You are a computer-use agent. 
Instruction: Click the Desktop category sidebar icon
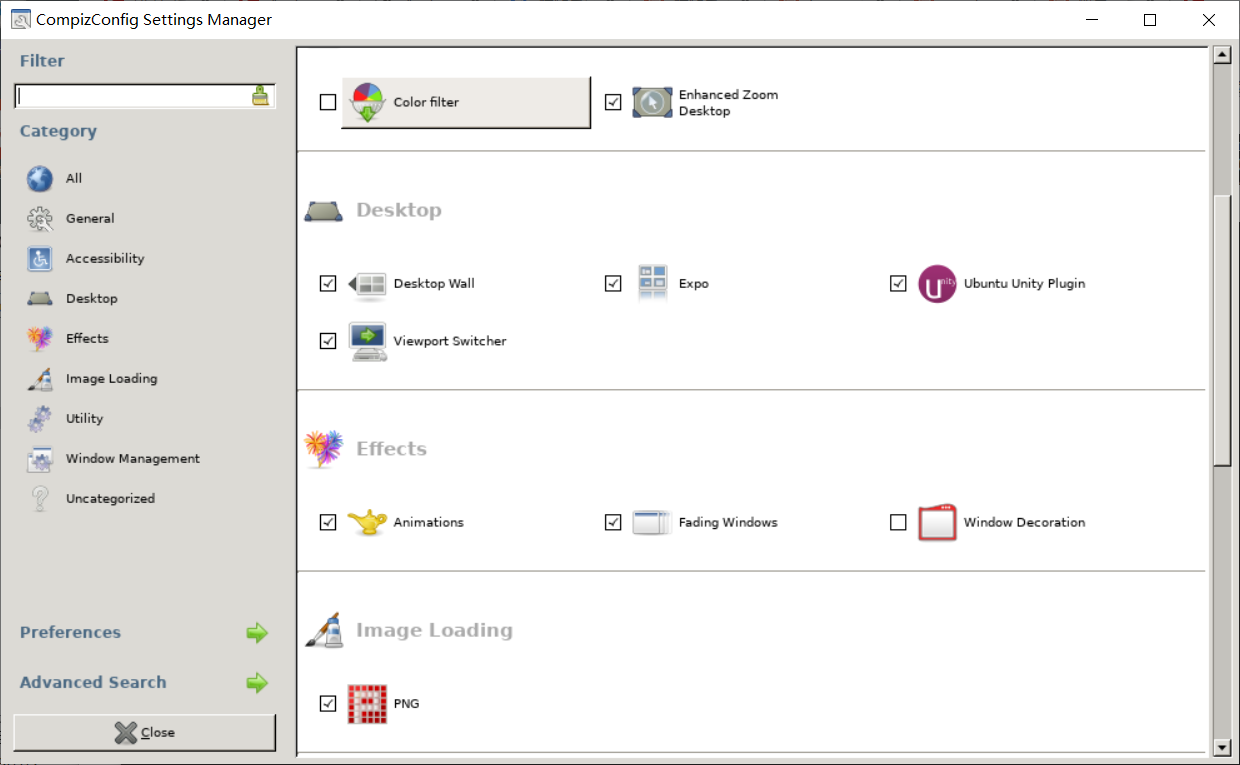click(40, 299)
